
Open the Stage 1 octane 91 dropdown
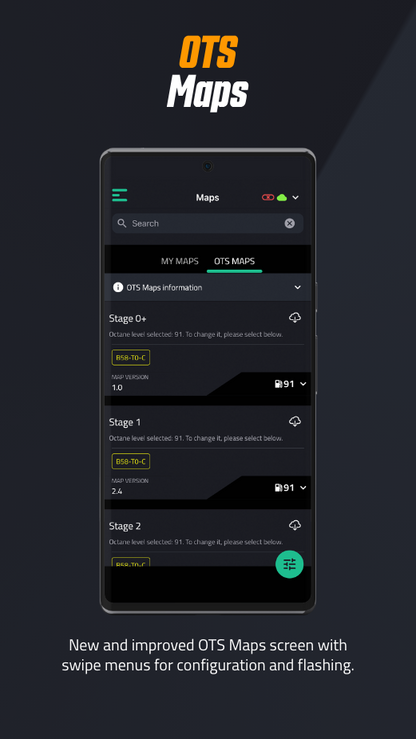tap(290, 488)
